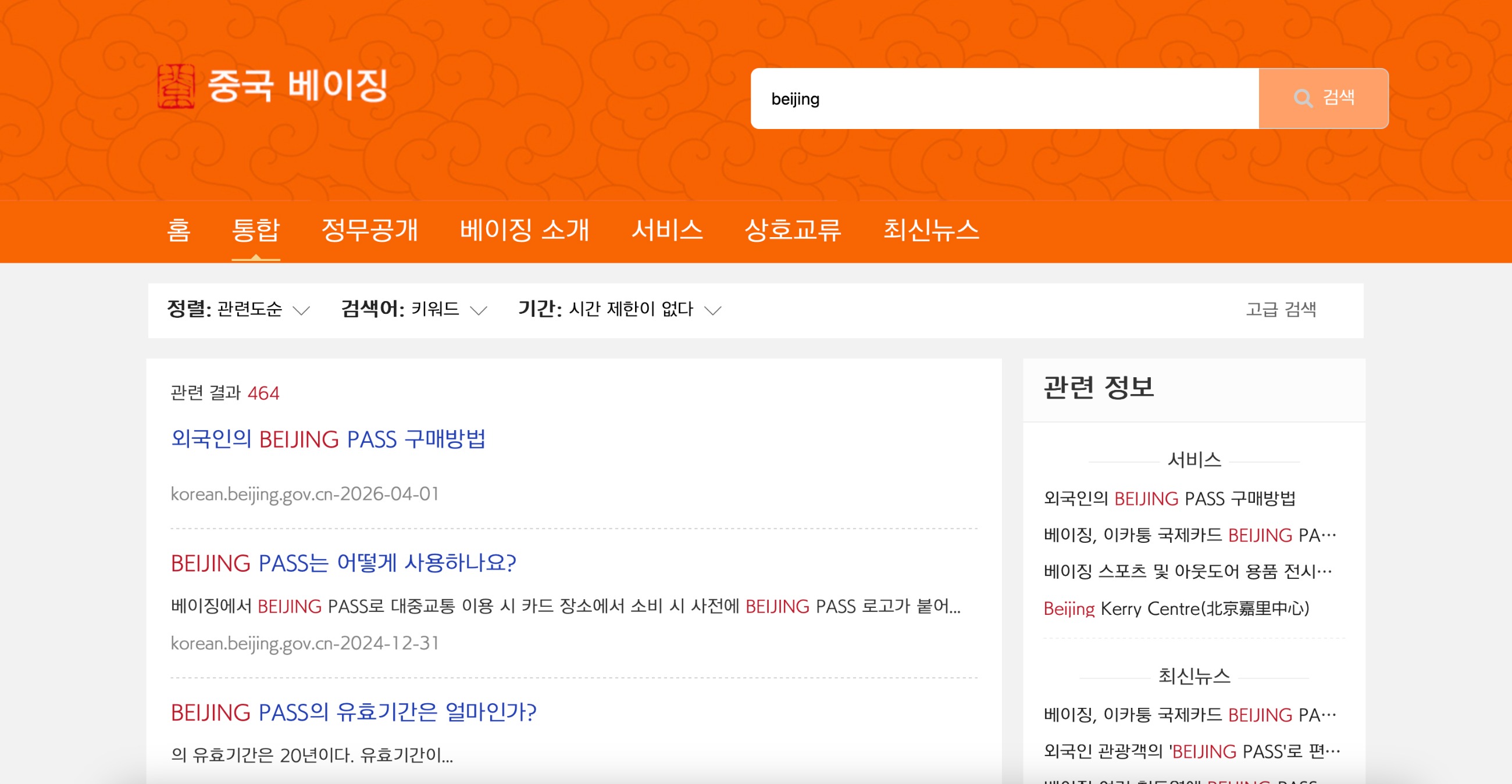Open result BEIJING PASS의 유효기간은 얼마인가?
The height and width of the screenshot is (784, 1512).
pos(354,713)
